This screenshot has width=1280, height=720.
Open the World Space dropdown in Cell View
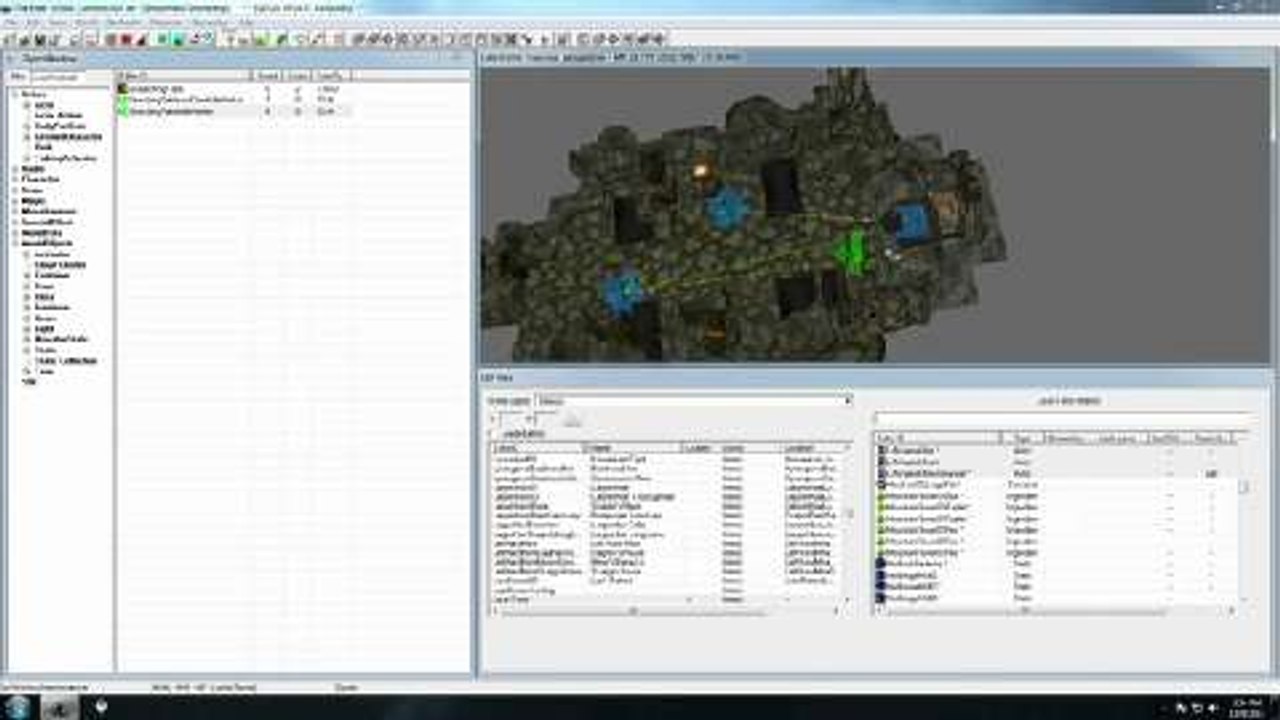coord(693,401)
